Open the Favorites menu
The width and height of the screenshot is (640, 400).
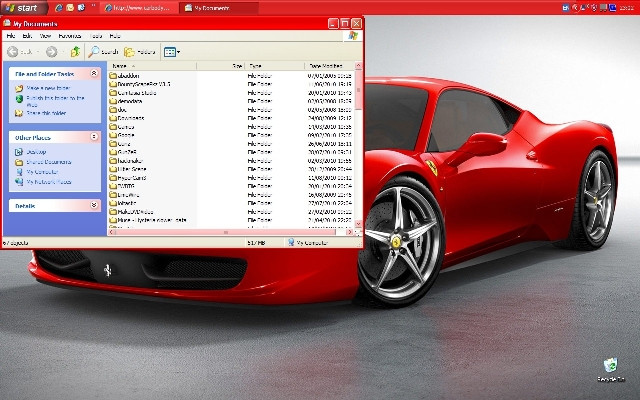tap(70, 36)
